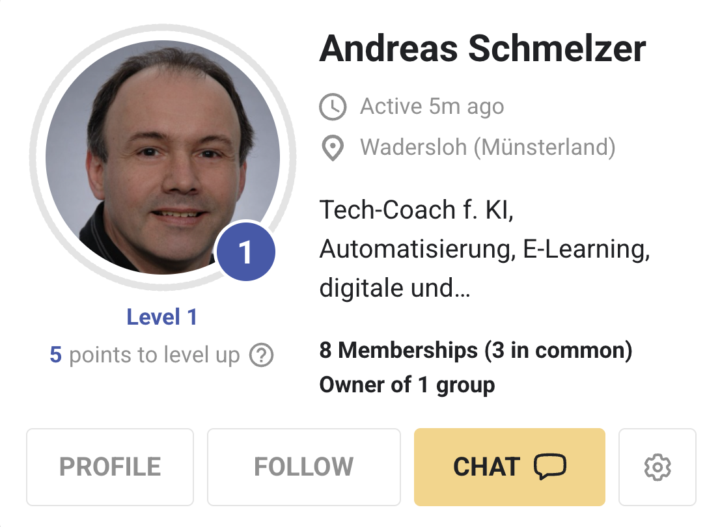Open the gear settings button

[657, 467]
